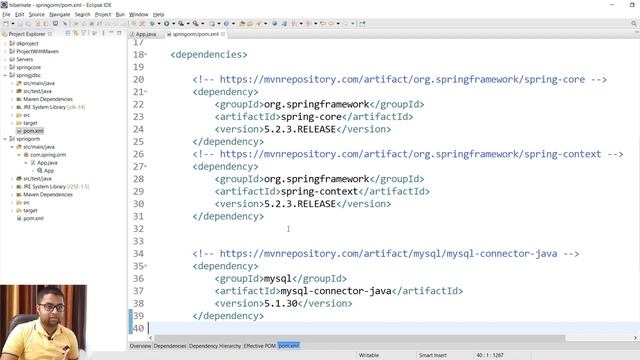Select the App class node in tree

[49, 171]
